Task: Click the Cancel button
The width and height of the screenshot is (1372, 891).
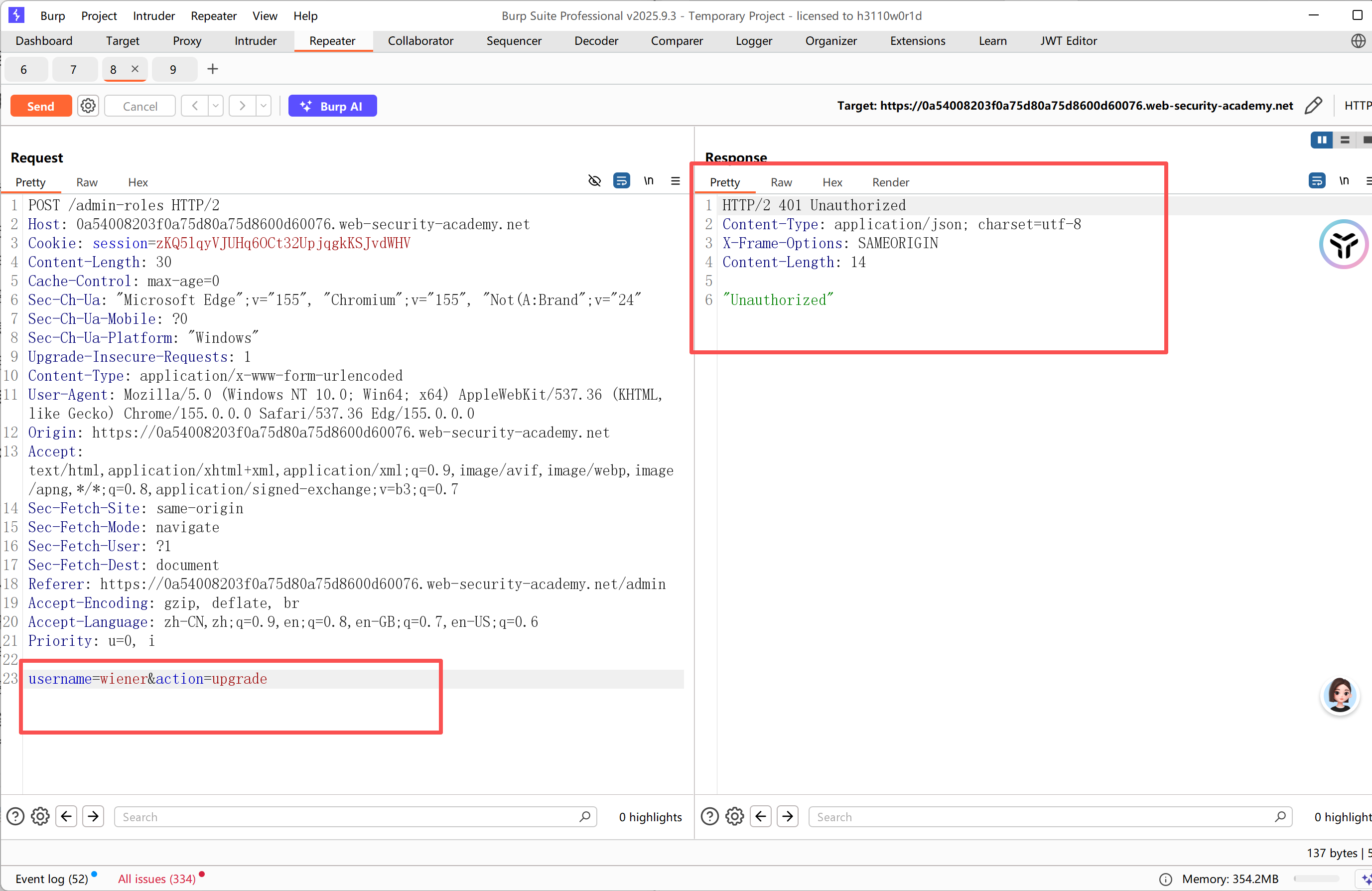Action: point(140,106)
